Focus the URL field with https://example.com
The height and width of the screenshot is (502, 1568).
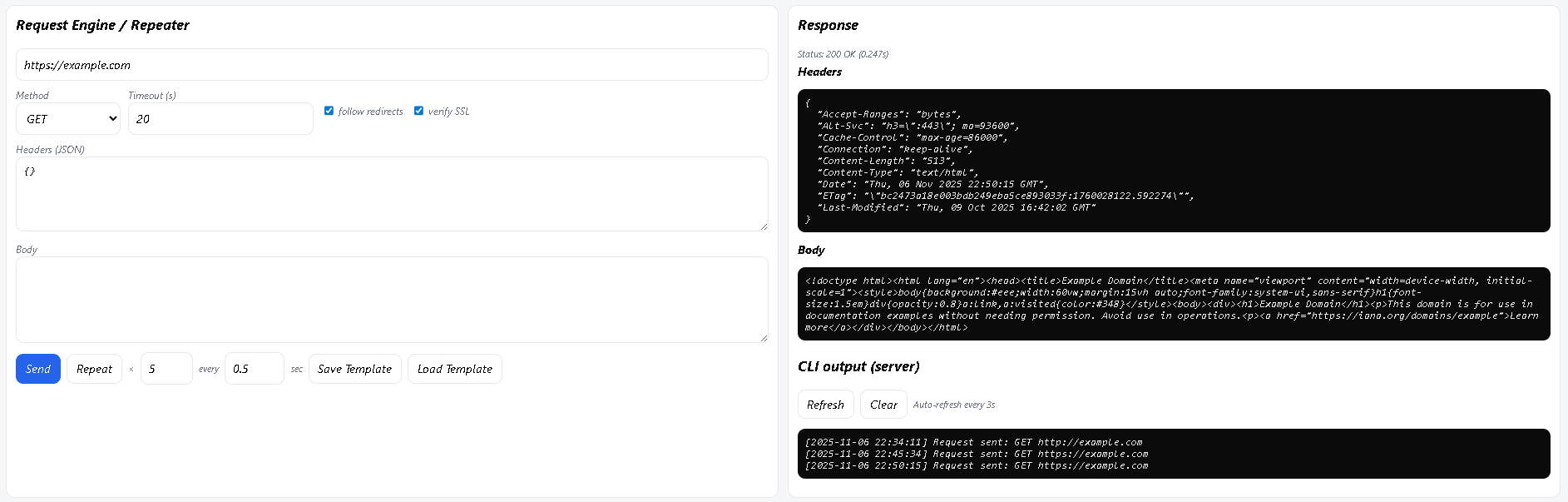pyautogui.click(x=392, y=65)
